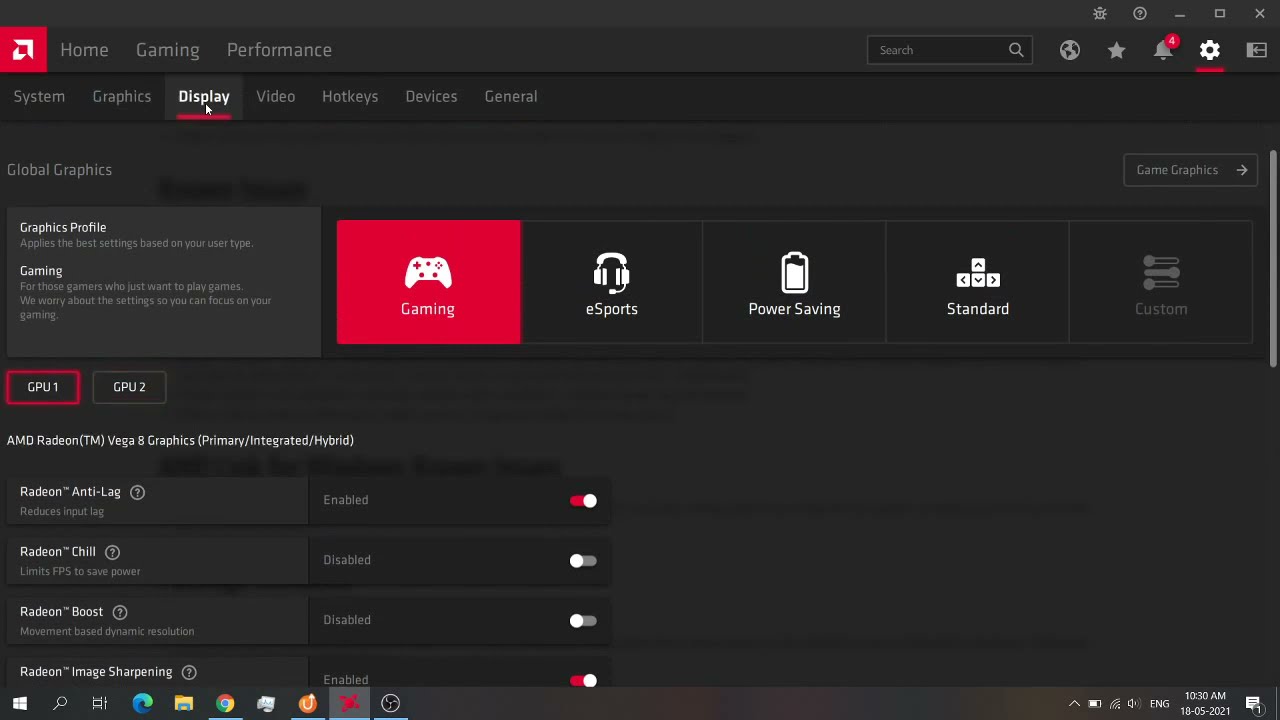Select the Gaming profile tile
This screenshot has width=1280, height=720.
[428, 282]
